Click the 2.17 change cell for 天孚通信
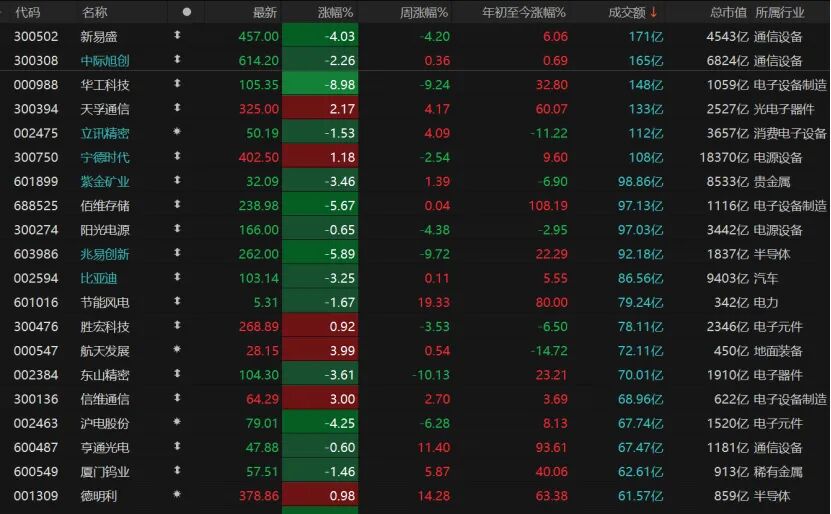 [320, 109]
